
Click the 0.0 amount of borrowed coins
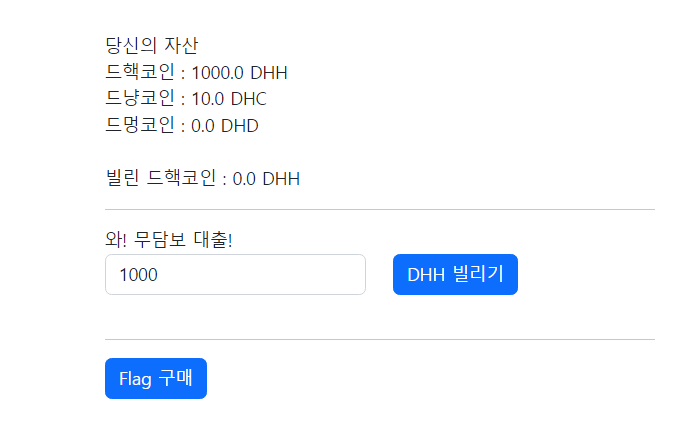244,179
